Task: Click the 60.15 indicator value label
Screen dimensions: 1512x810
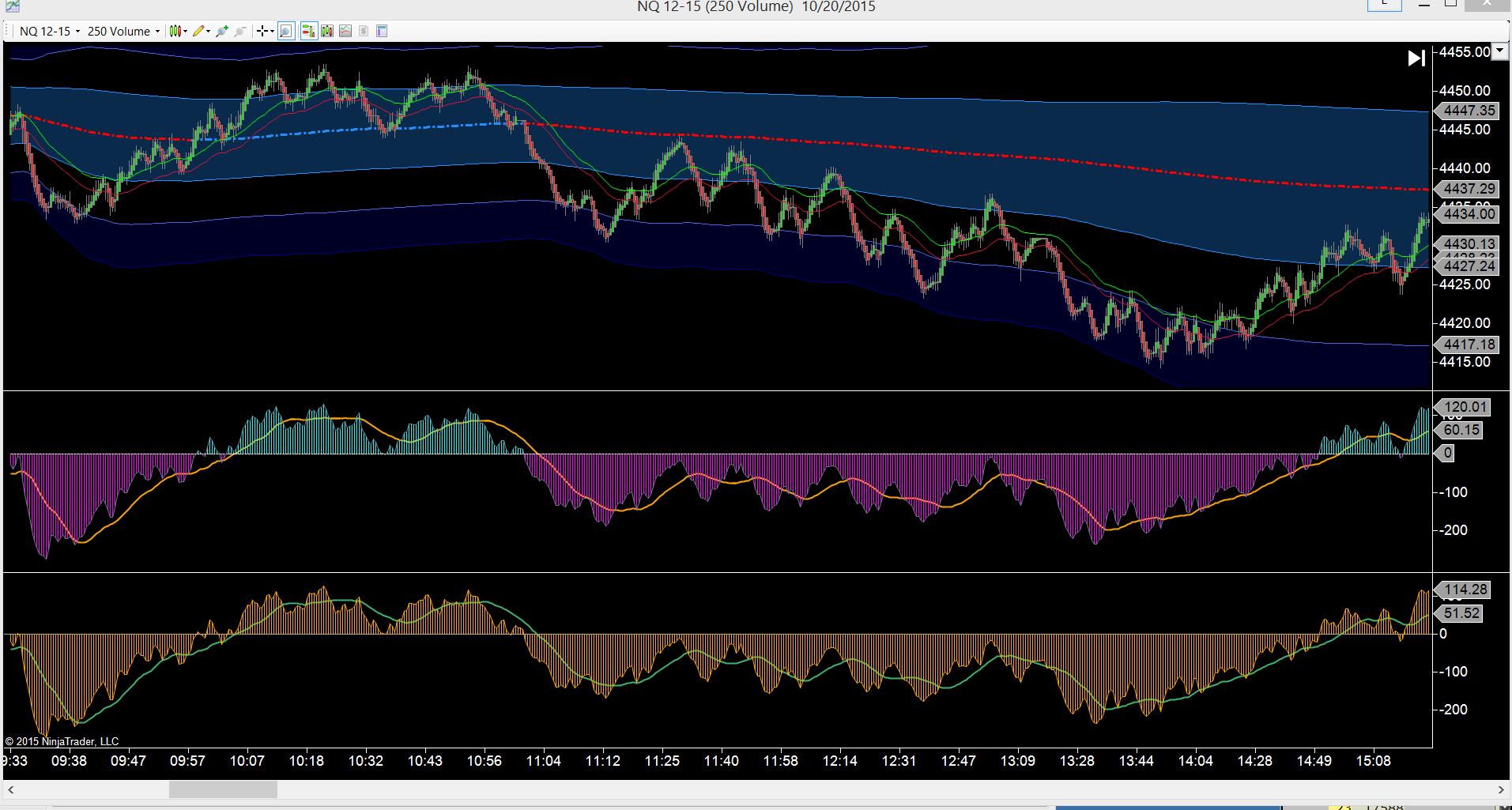Action: coord(1460,430)
